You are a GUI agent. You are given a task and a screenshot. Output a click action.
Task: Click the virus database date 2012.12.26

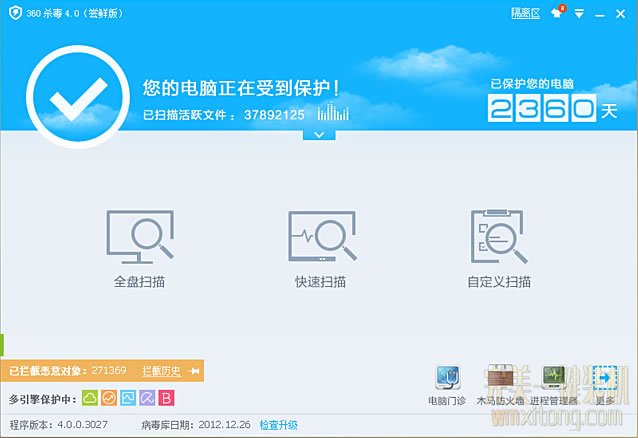coord(224,425)
